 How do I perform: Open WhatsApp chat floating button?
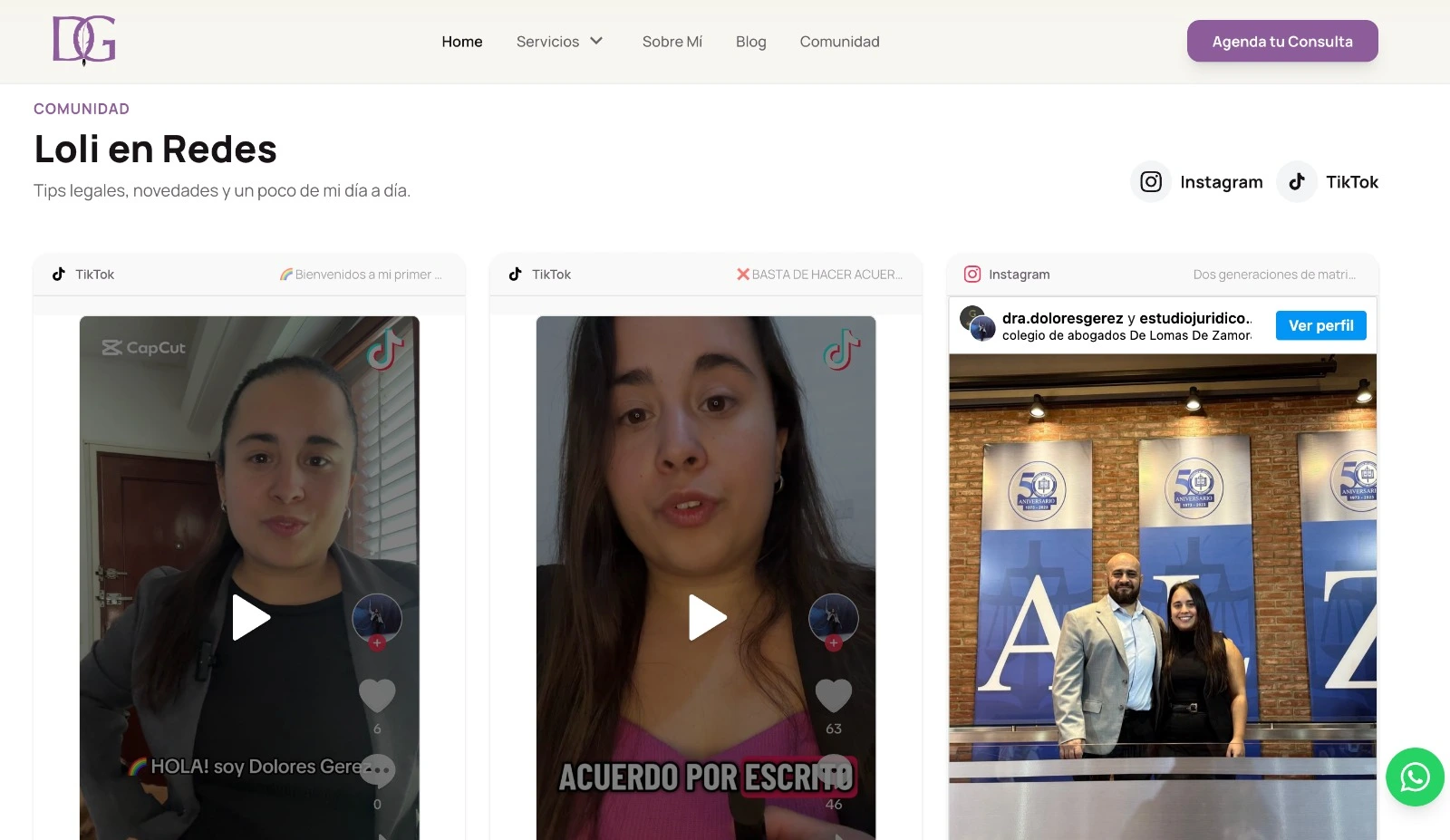pos(1414,777)
